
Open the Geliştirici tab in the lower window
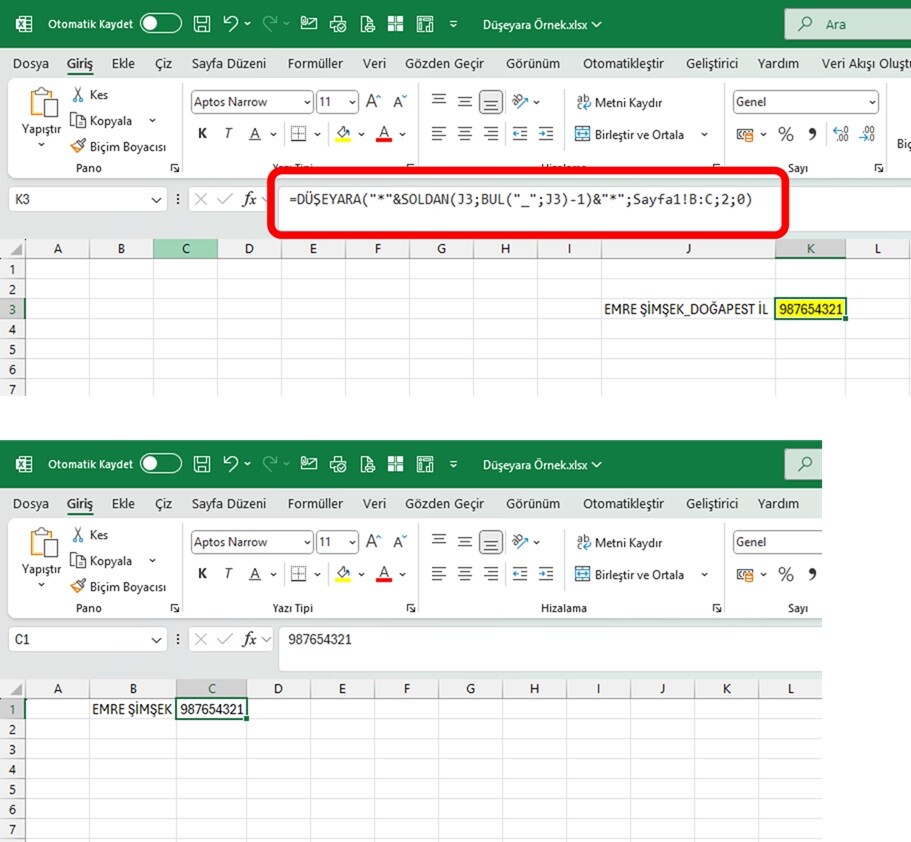coord(712,504)
